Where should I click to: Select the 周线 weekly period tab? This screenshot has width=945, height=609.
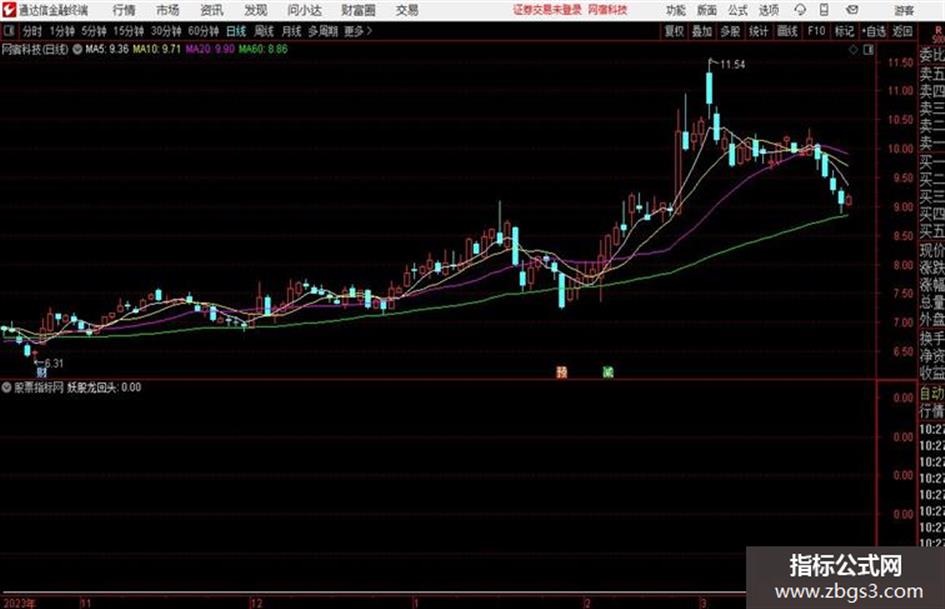coord(263,31)
